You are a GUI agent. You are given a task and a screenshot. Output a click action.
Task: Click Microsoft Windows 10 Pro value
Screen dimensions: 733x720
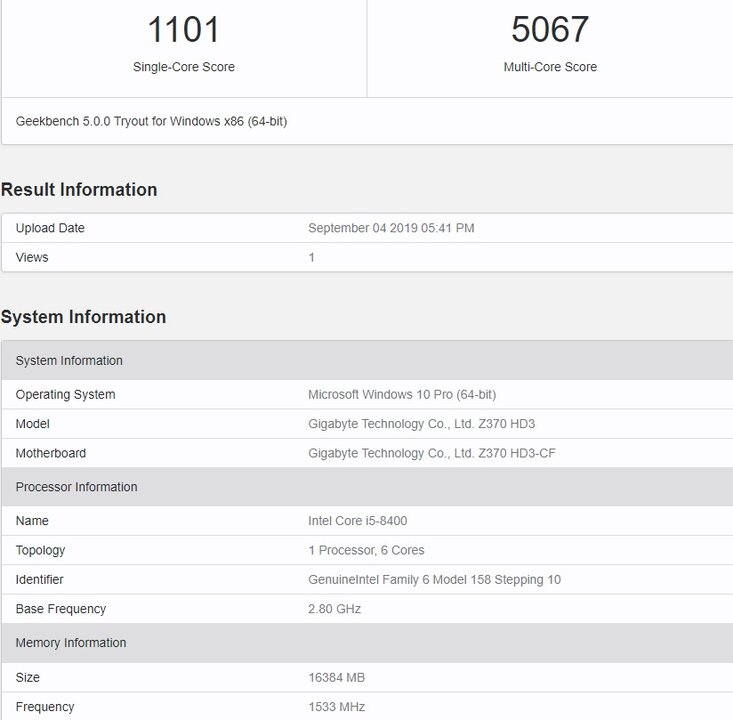(x=402, y=395)
